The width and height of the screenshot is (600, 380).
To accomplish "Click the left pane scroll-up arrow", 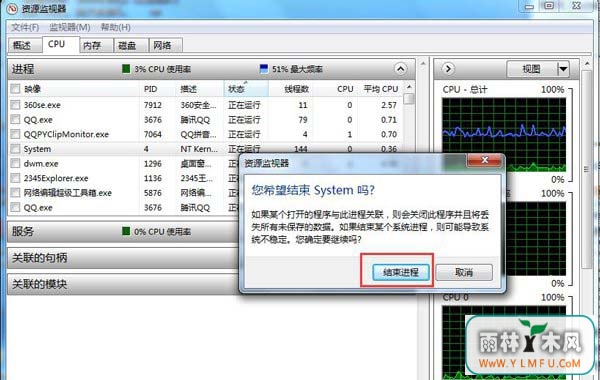I will coord(423,63).
